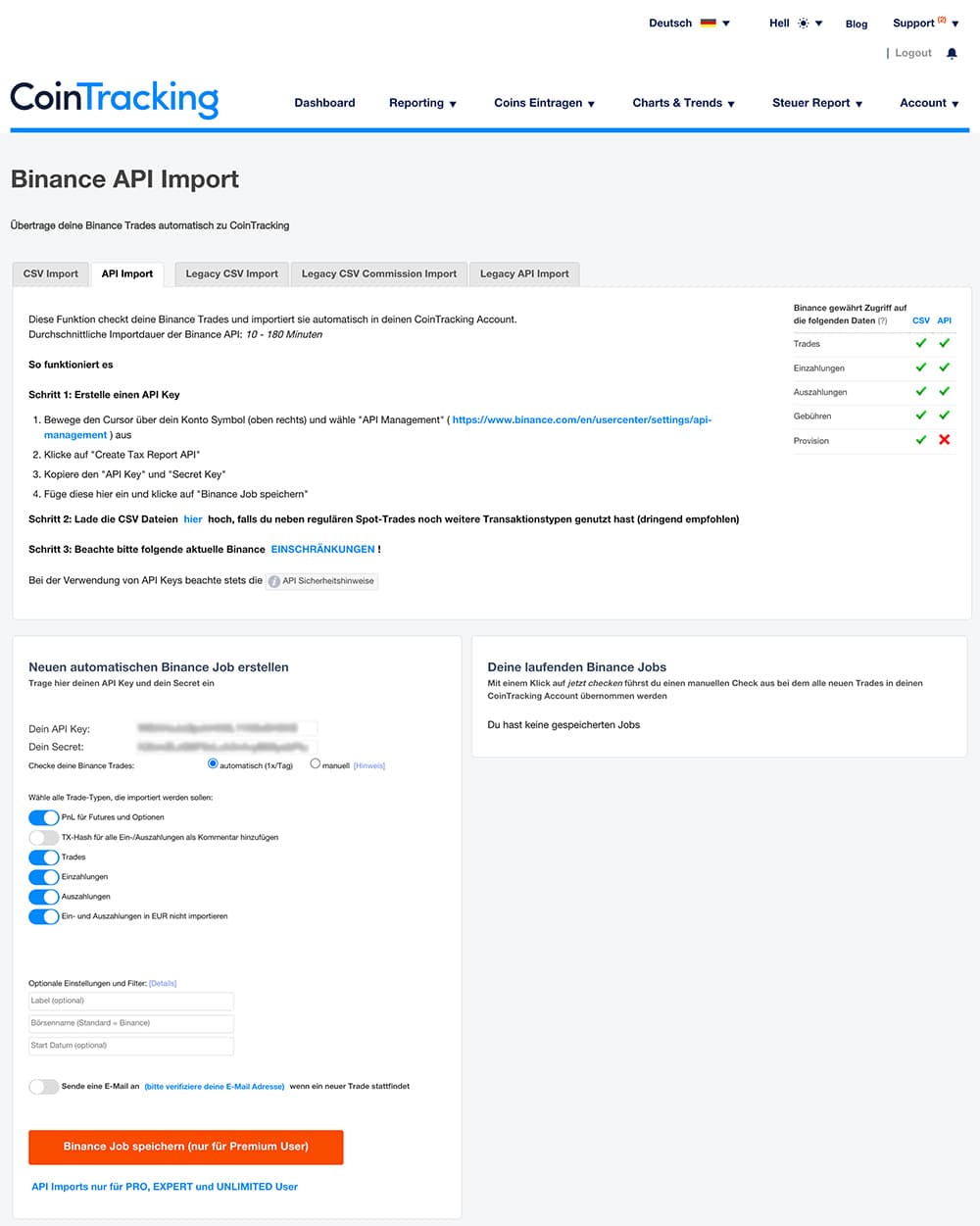Expand the Coins Eintragen menu

click(544, 103)
